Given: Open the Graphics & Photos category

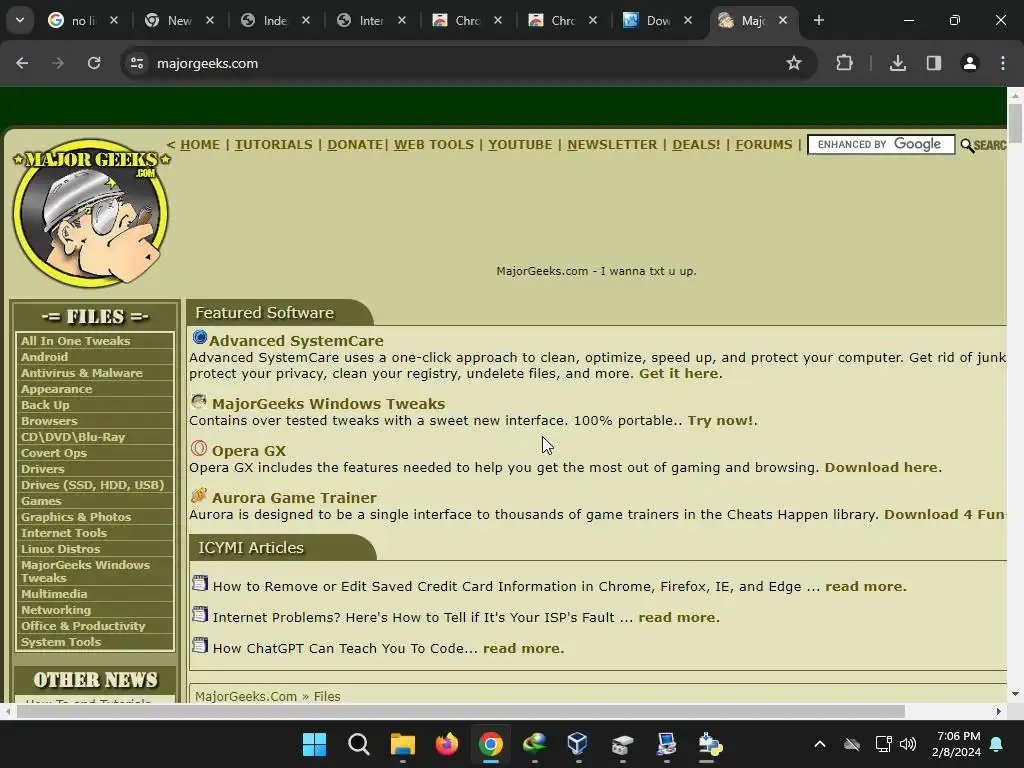Looking at the screenshot, I should (76, 517).
